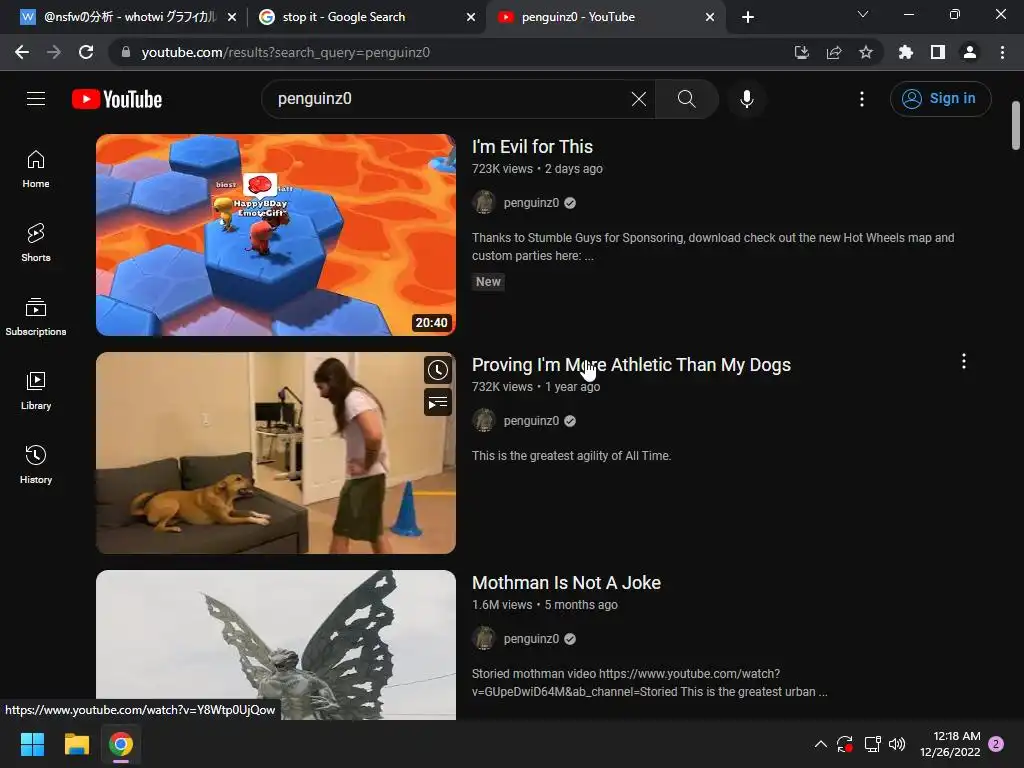
Task: Show hidden tray icons chevron
Action: coord(821,744)
